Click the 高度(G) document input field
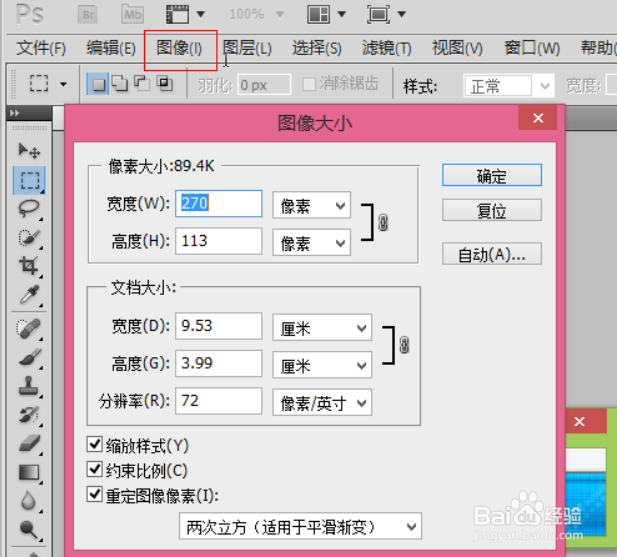Screen dimensions: 617x557 218,363
